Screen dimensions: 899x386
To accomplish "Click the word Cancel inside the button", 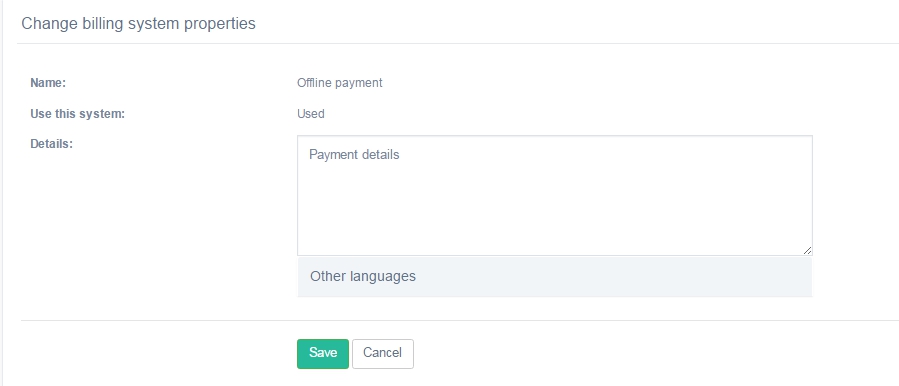I will [x=382, y=352].
